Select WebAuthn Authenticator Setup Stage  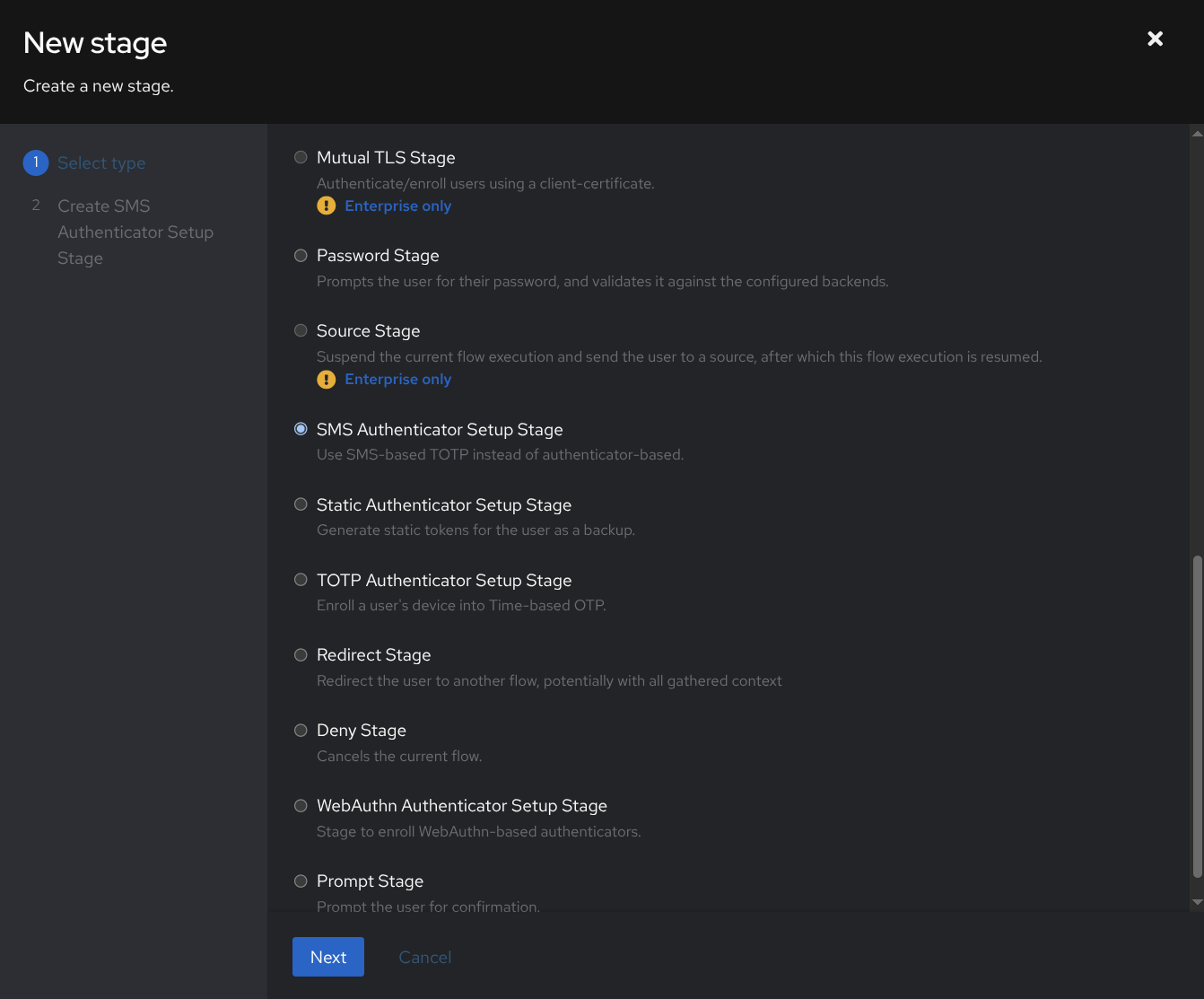(x=301, y=806)
